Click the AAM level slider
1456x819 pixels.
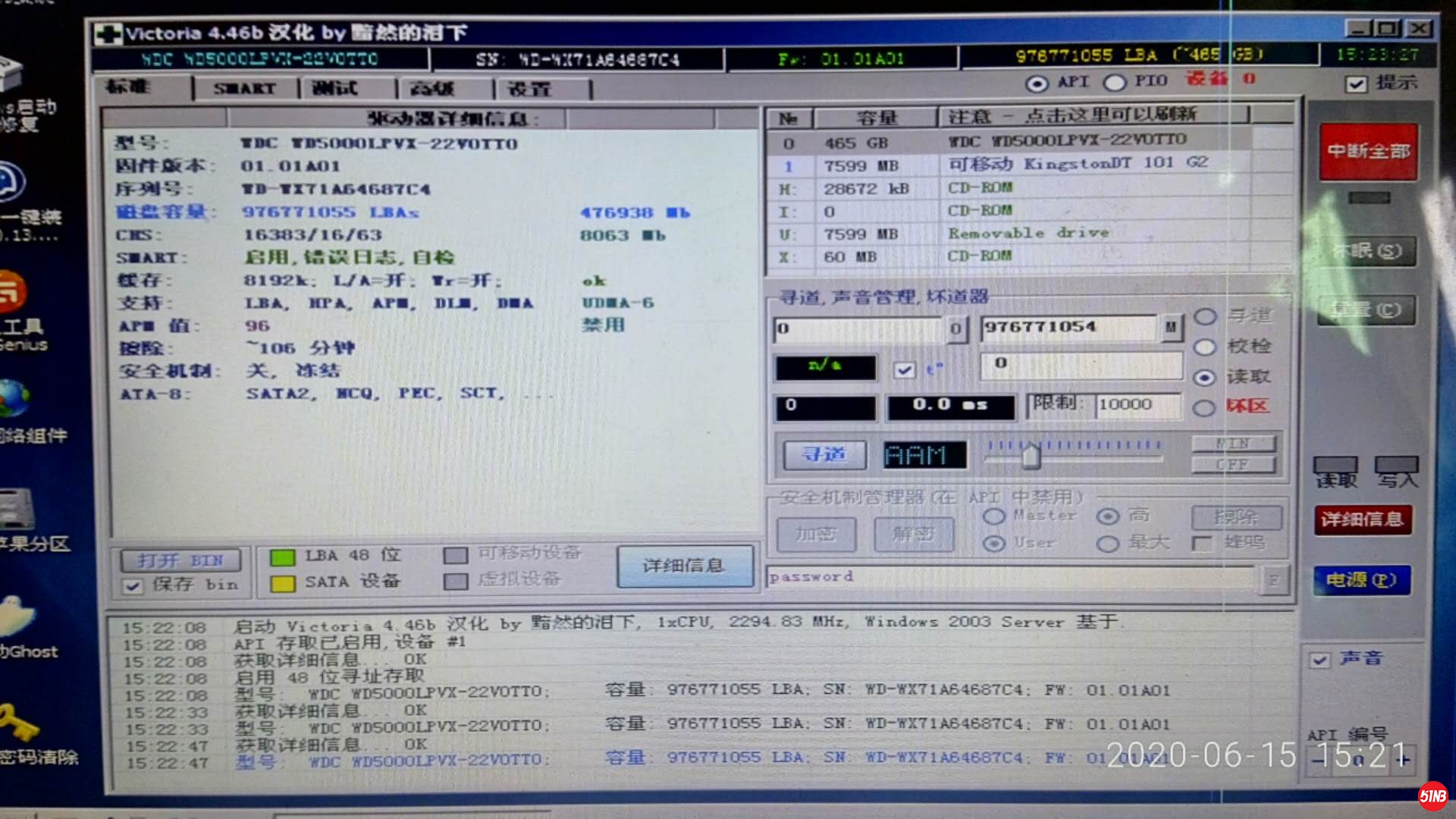(x=1030, y=456)
